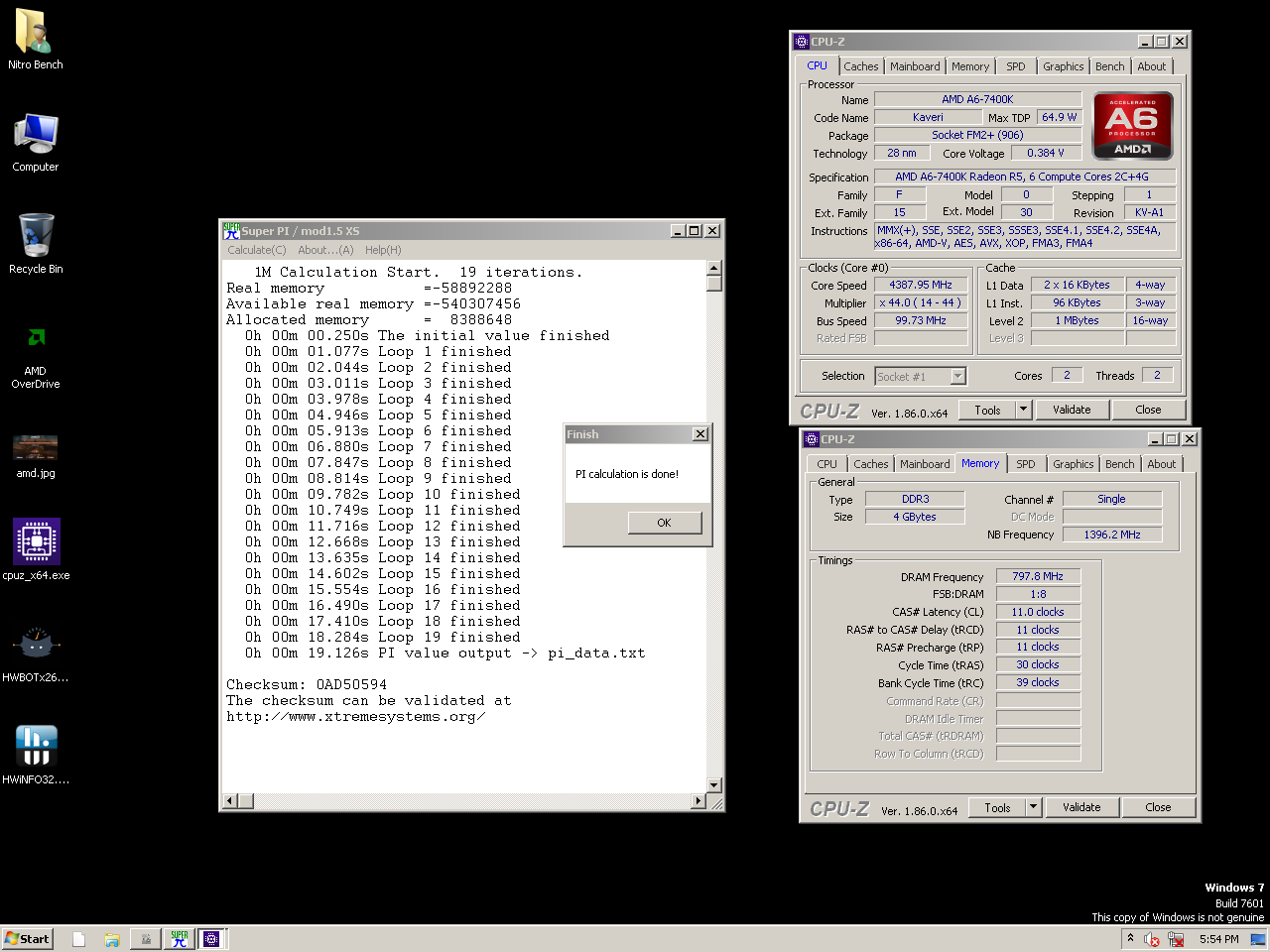The image size is (1270, 952).
Task: Click the Checksum: 0AD50594 line
Action: (x=307, y=685)
